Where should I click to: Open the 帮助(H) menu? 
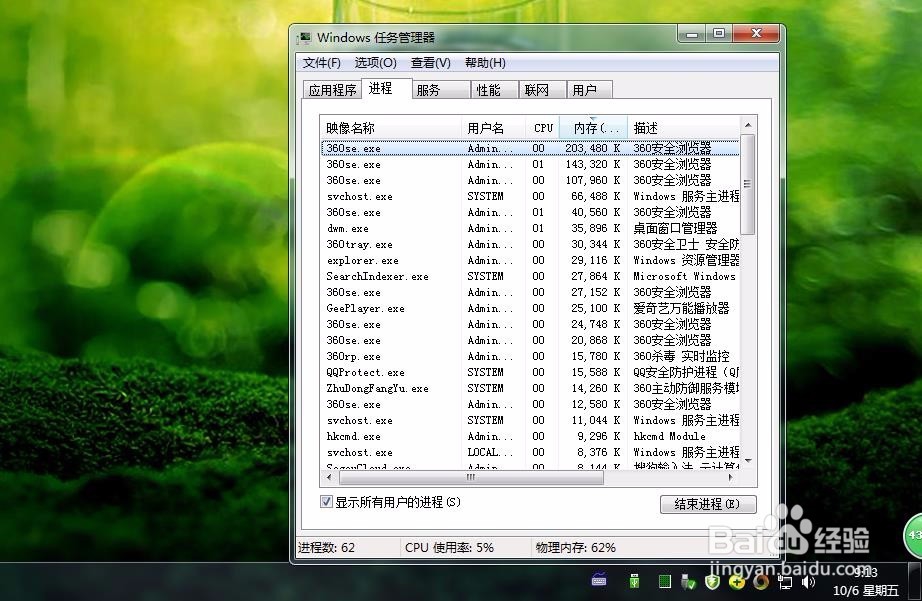(485, 63)
